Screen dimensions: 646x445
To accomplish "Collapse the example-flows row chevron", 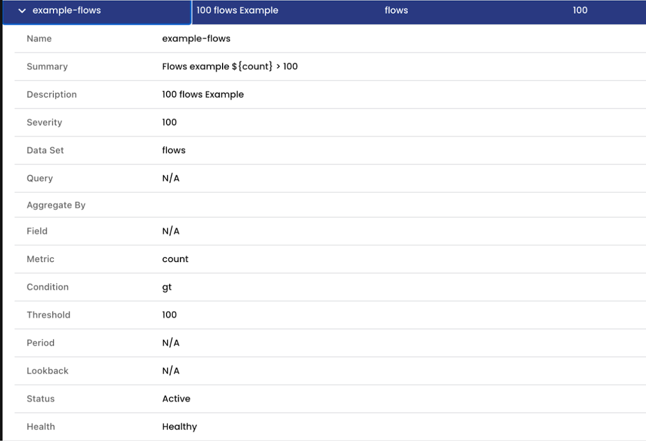I will pyautogui.click(x=22, y=11).
